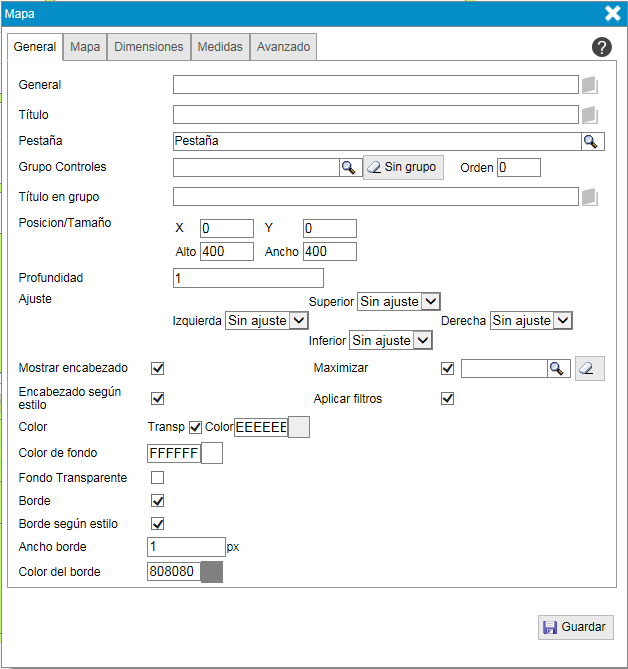Click the translation icon next to Título field
Screen dimensions: 628x669
pos(590,115)
